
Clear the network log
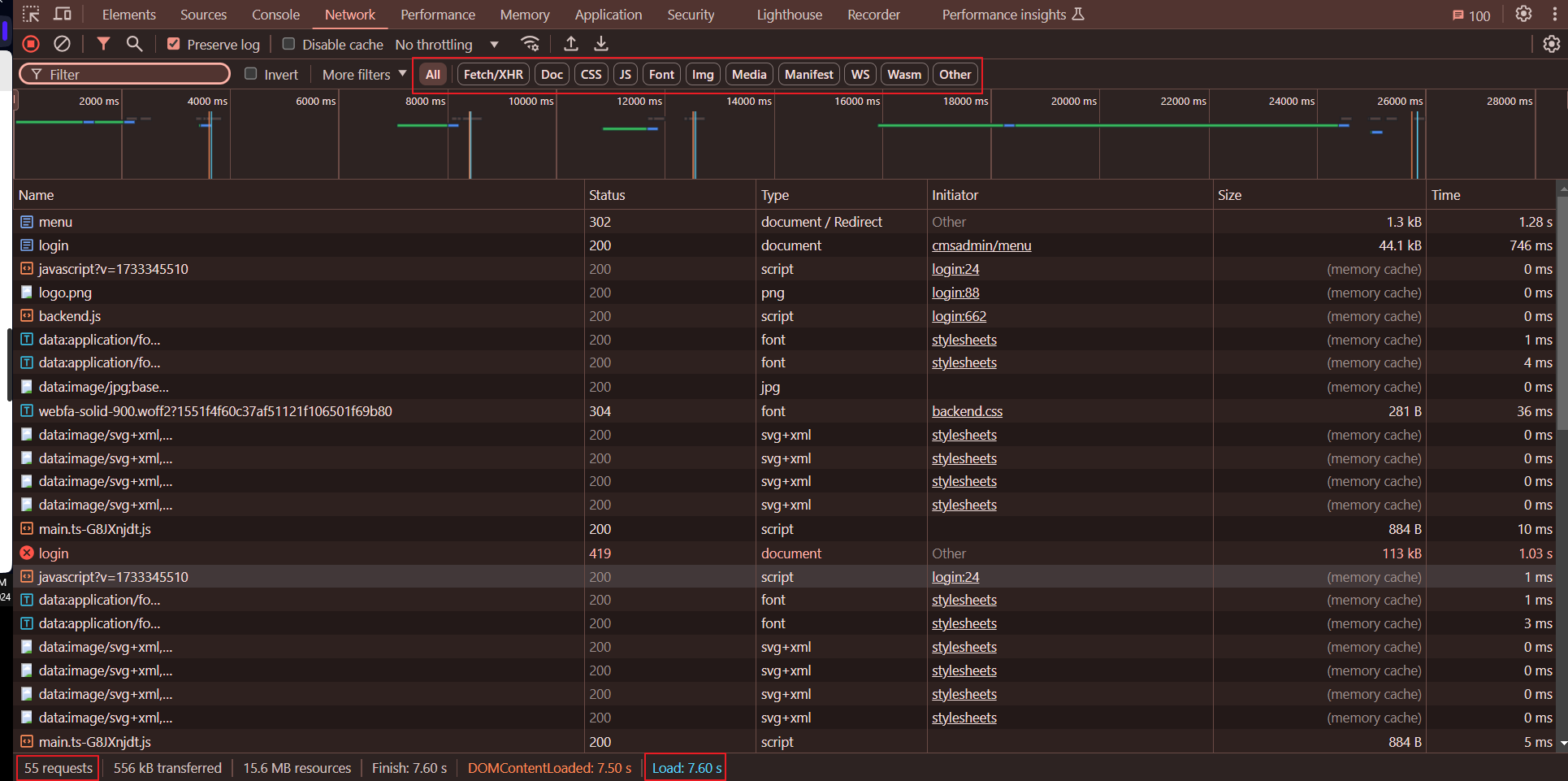[62, 44]
